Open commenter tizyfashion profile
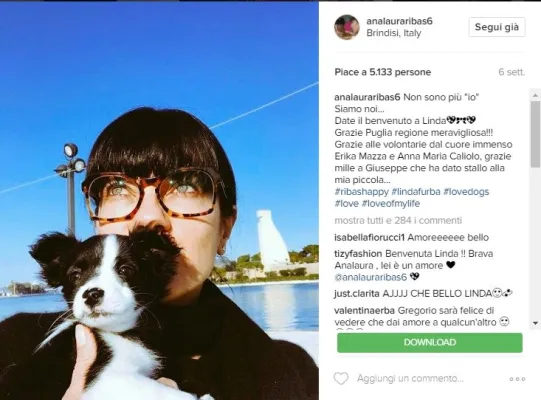The width and height of the screenshot is (541, 400). (358, 254)
